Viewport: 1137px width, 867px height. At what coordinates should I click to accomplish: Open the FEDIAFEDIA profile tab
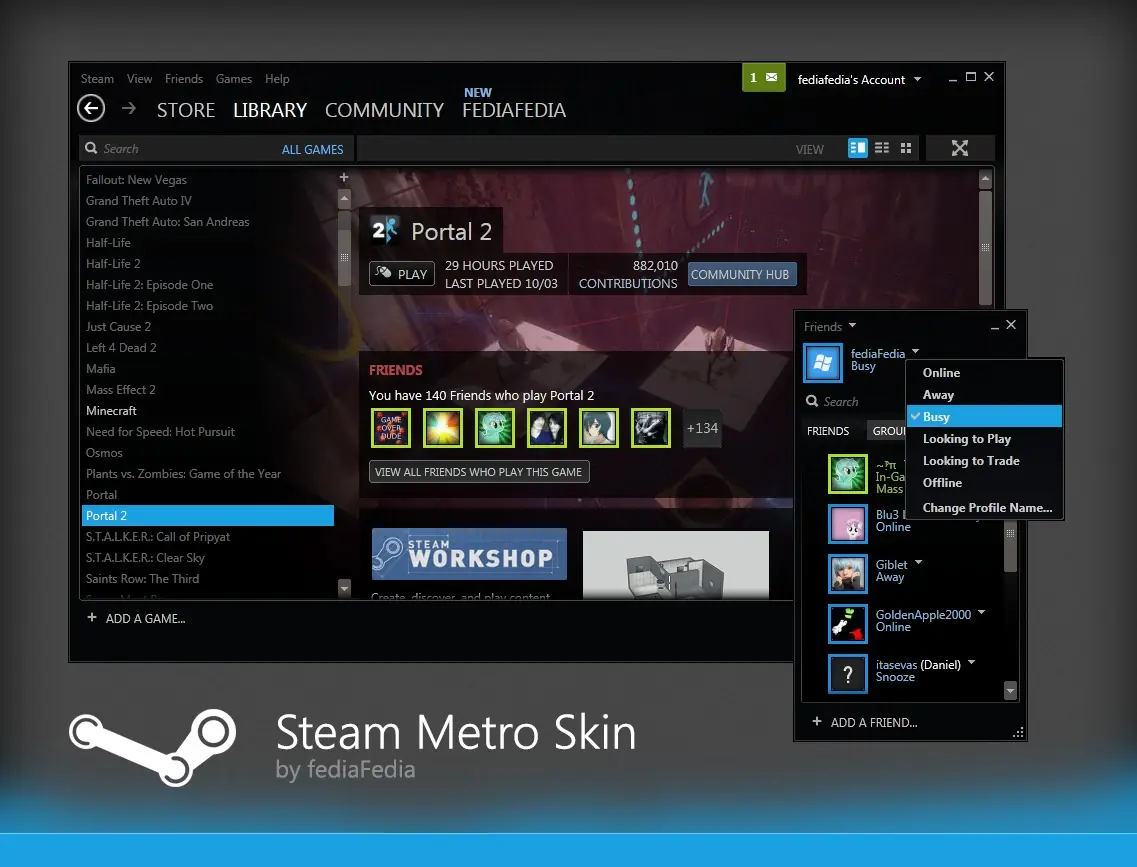514,110
